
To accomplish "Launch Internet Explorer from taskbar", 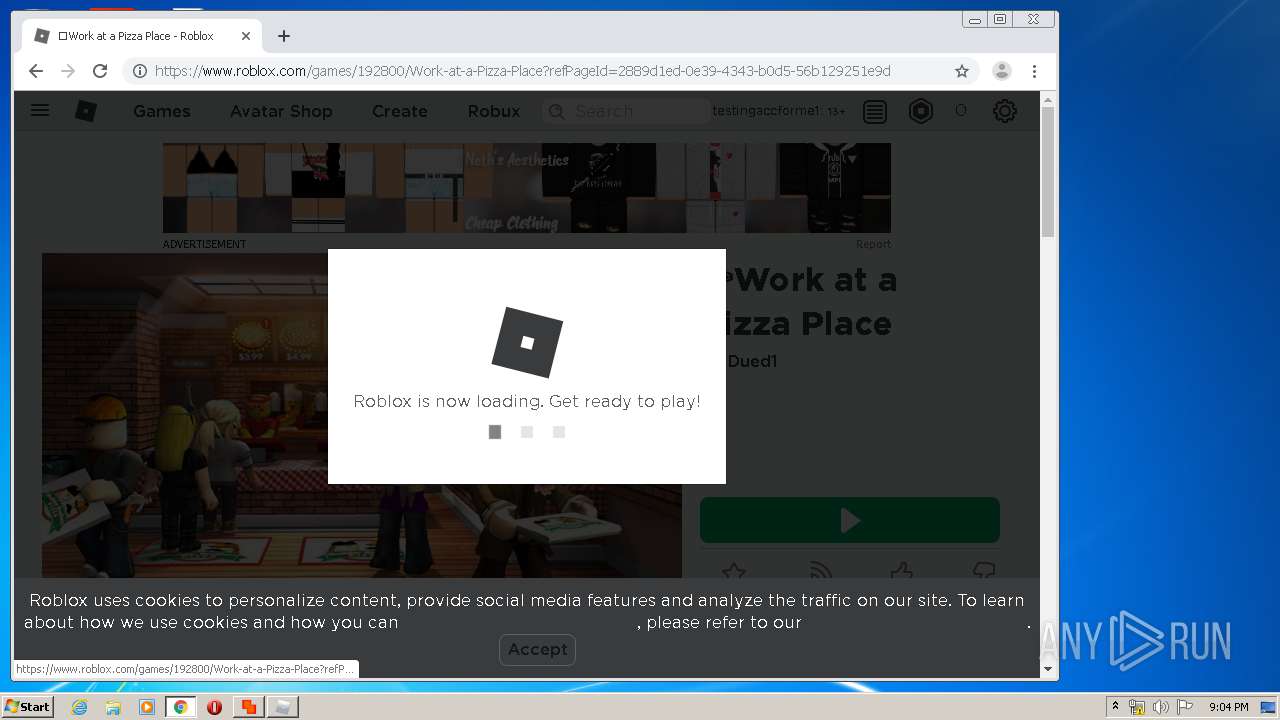I will tap(80, 707).
